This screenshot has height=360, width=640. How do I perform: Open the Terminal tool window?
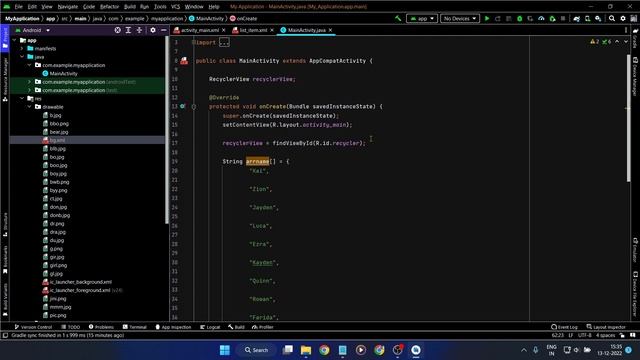tap(135, 327)
